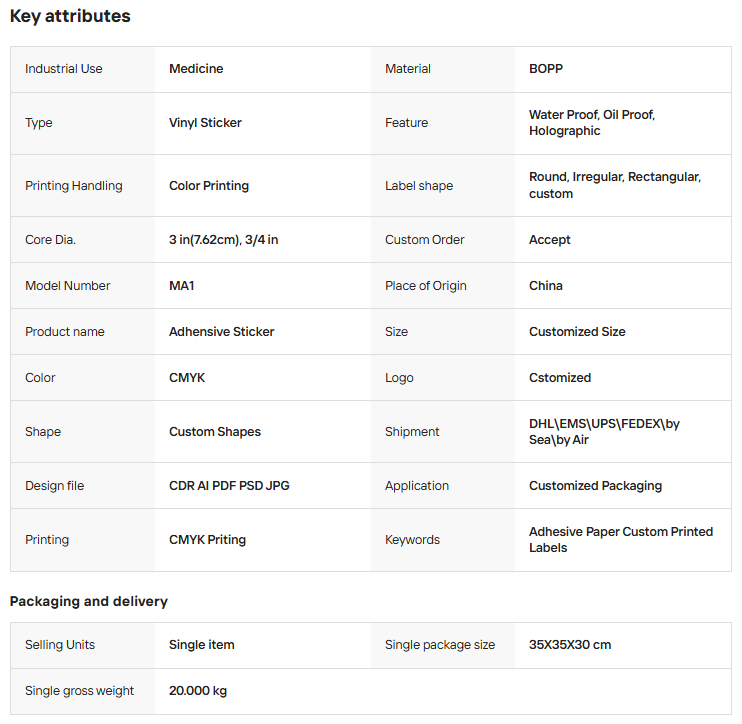Select the MA1 model number value
This screenshot has width=742, height=724.
click(x=182, y=286)
